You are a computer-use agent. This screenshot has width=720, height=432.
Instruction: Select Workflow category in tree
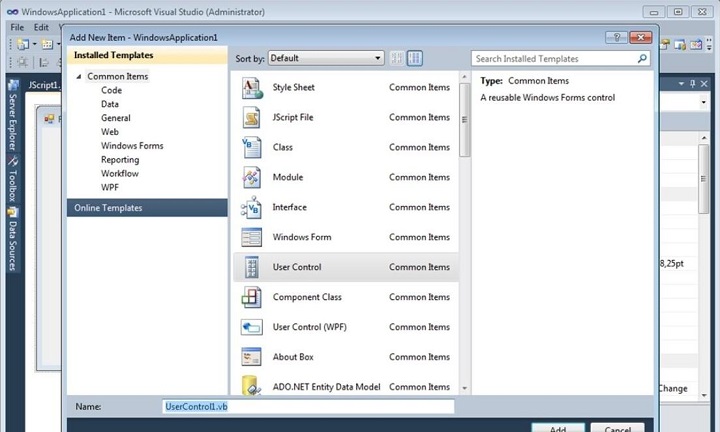coord(120,174)
